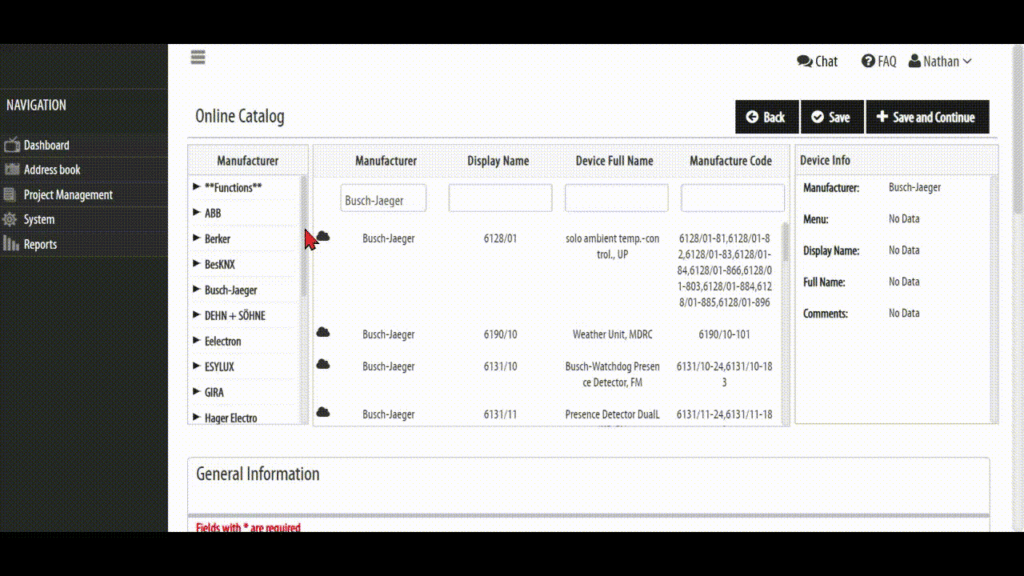Click the System gear icon

11,219
